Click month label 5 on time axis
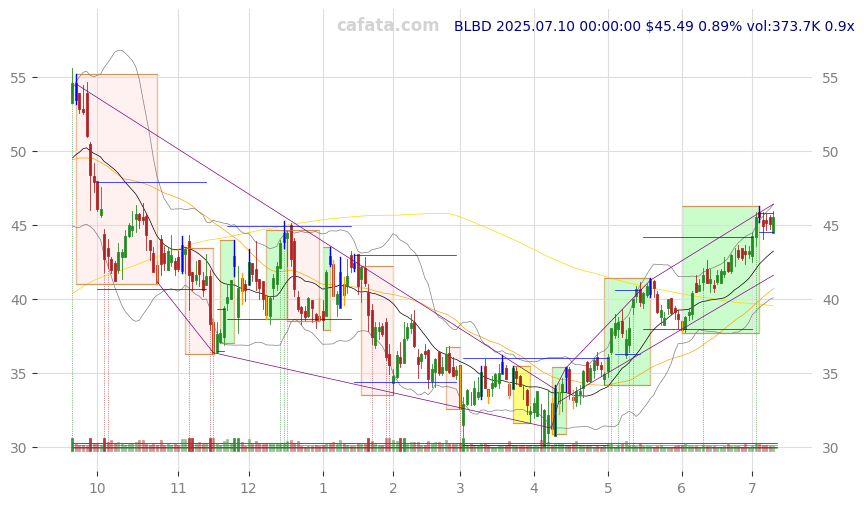 [x=608, y=488]
